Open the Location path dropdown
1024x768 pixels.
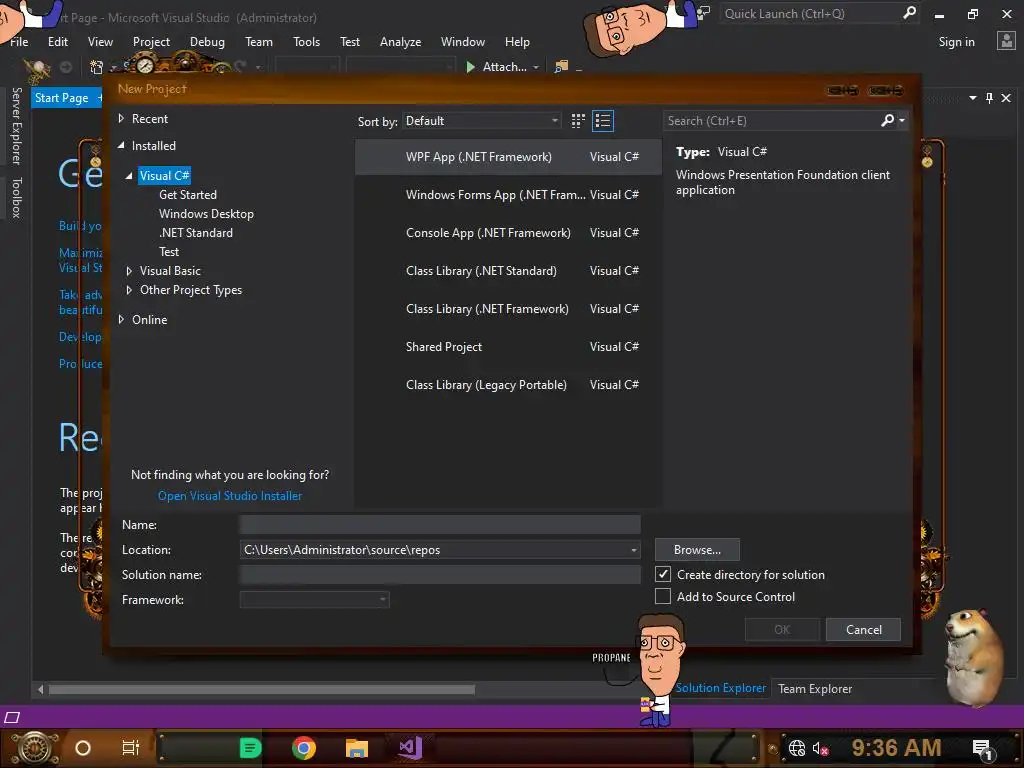pyautogui.click(x=633, y=550)
